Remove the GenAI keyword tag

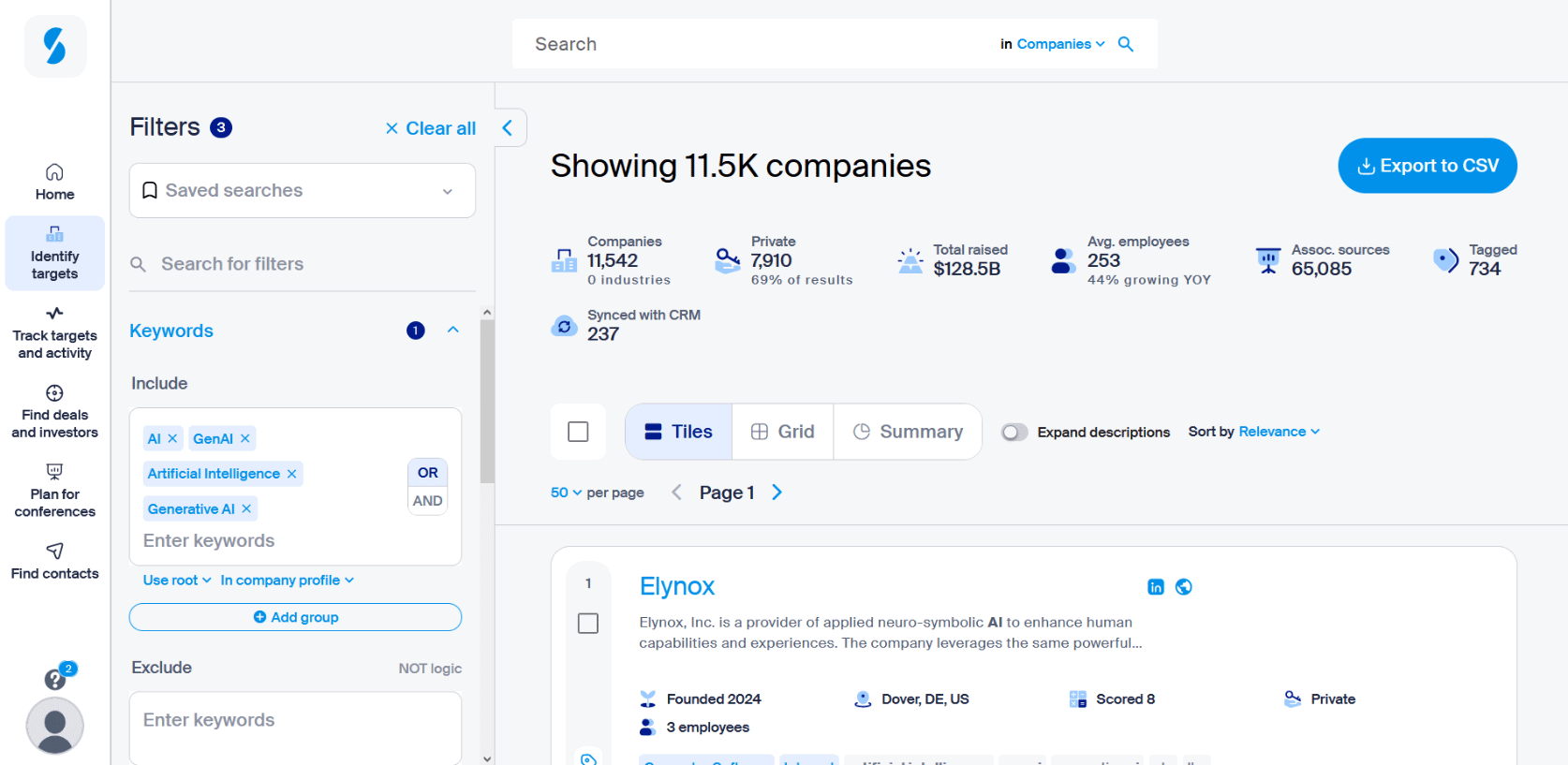tap(244, 438)
